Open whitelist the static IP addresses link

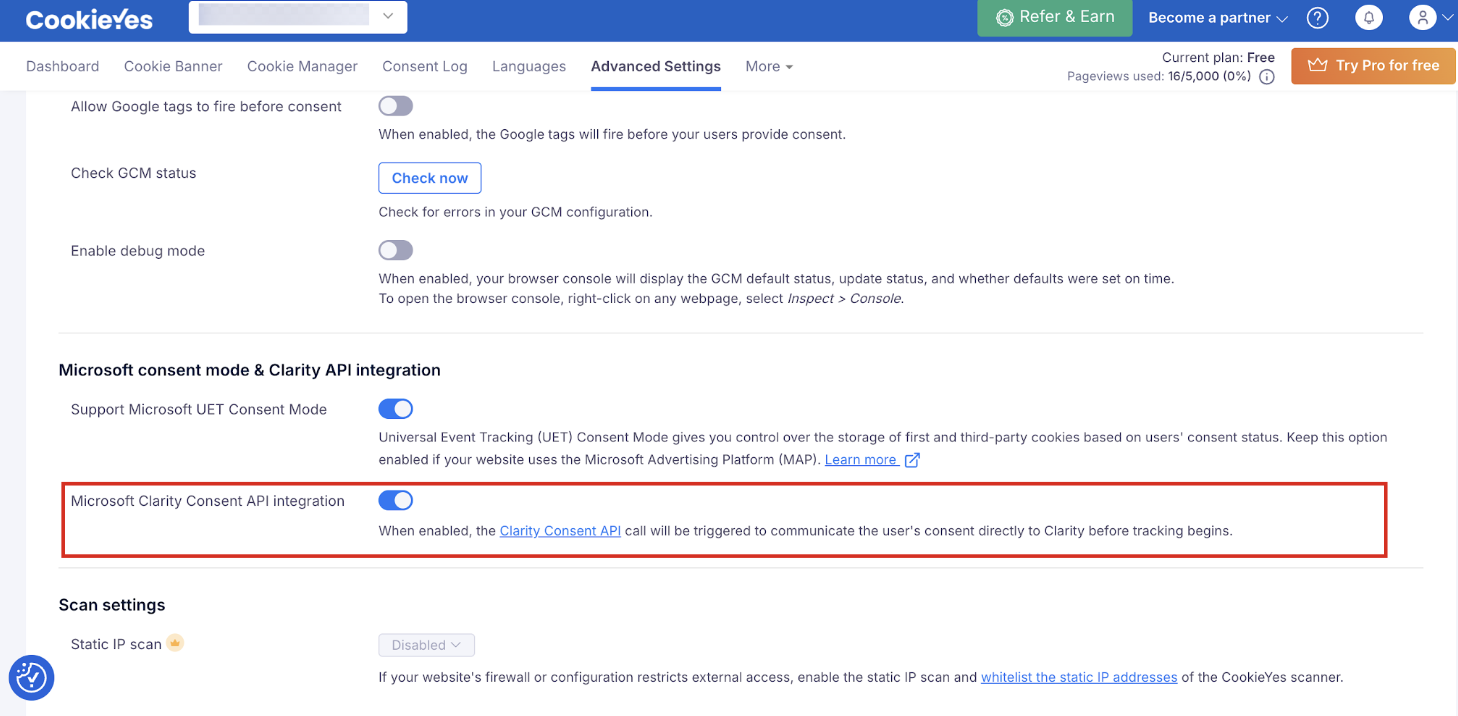[x=1079, y=677]
